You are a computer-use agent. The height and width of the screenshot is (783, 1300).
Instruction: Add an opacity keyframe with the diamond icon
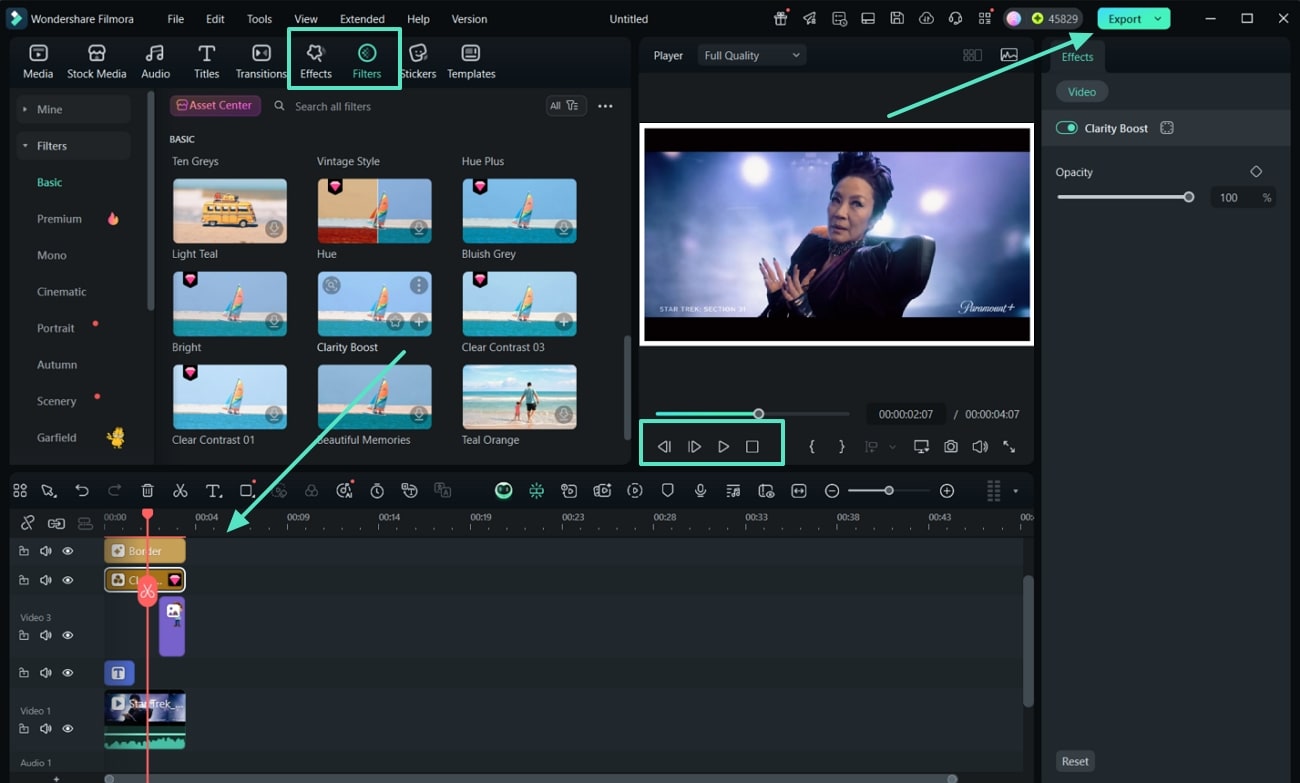click(1256, 172)
